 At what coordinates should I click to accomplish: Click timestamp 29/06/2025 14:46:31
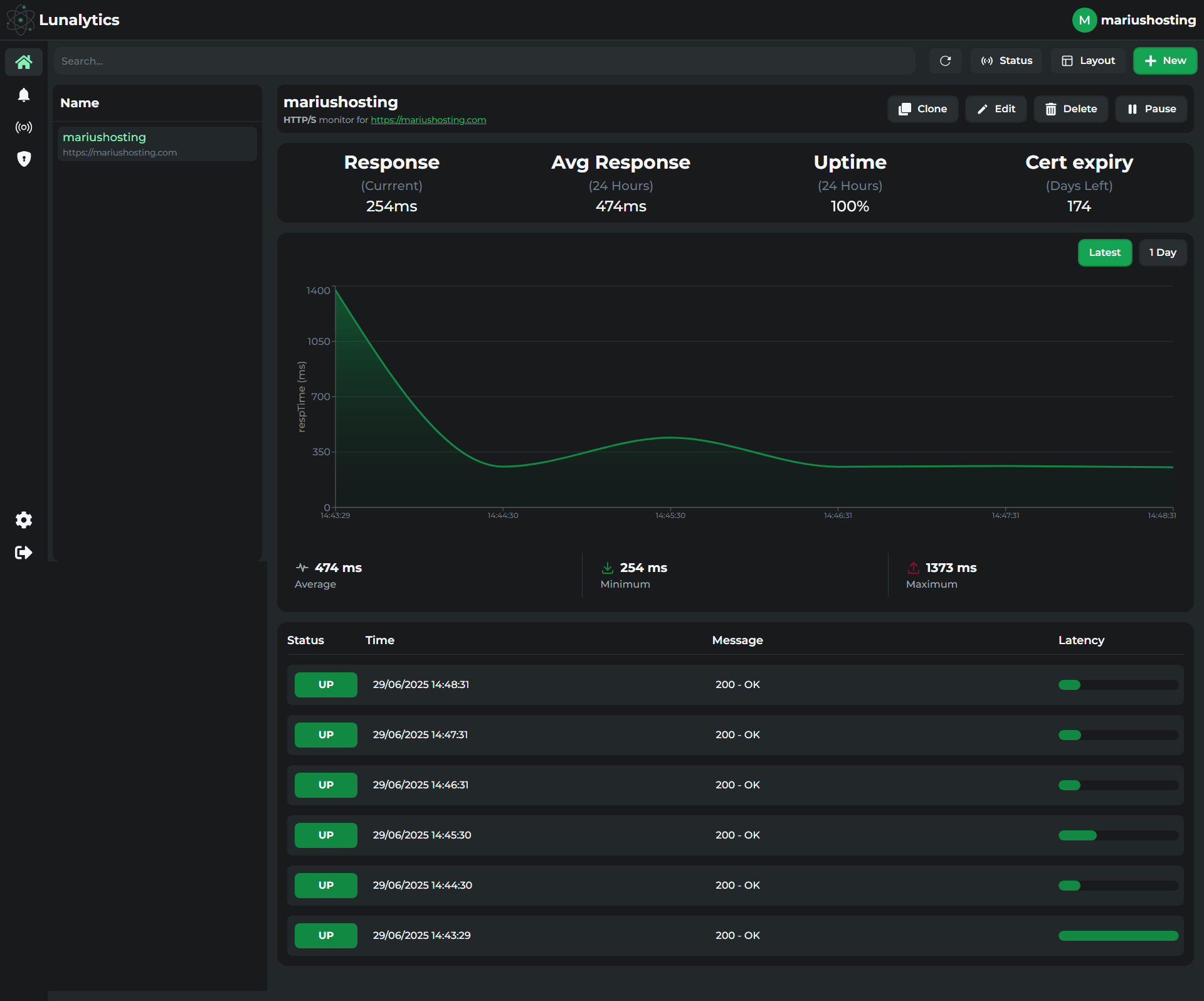click(420, 785)
